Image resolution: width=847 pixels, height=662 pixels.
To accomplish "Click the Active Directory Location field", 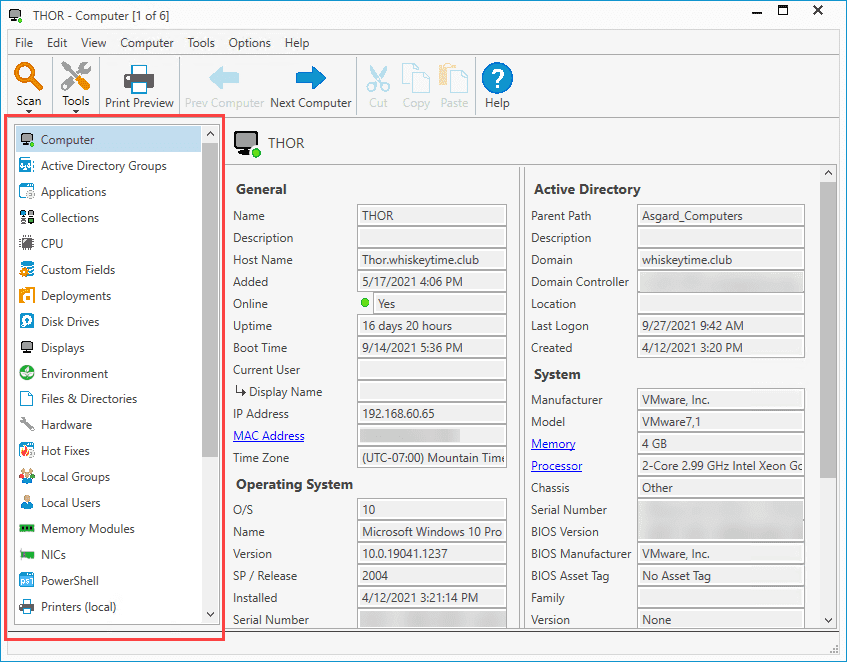I will (721, 303).
